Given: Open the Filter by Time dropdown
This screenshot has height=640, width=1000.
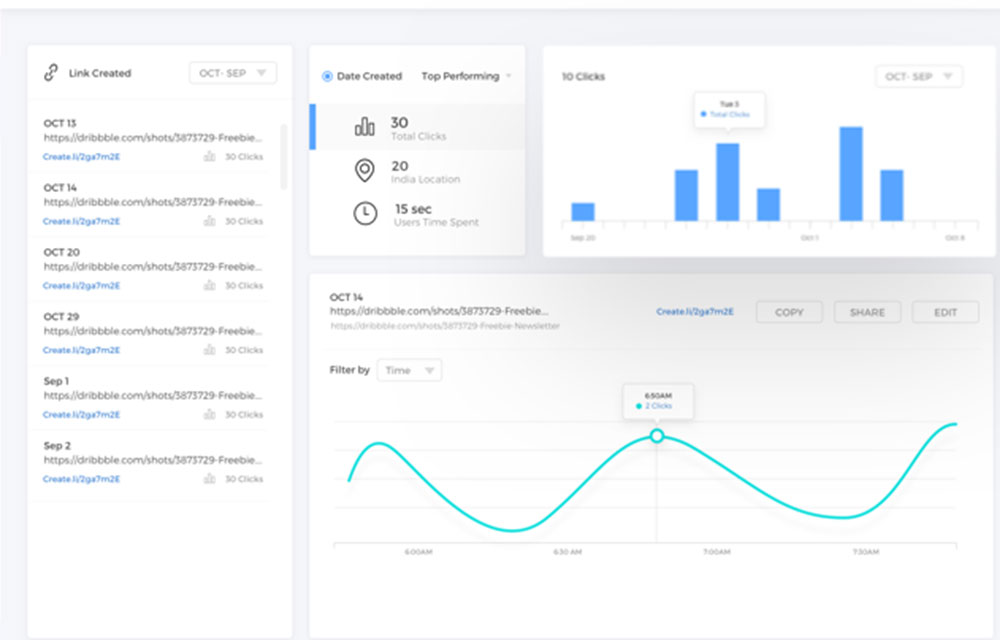Looking at the screenshot, I should point(409,370).
